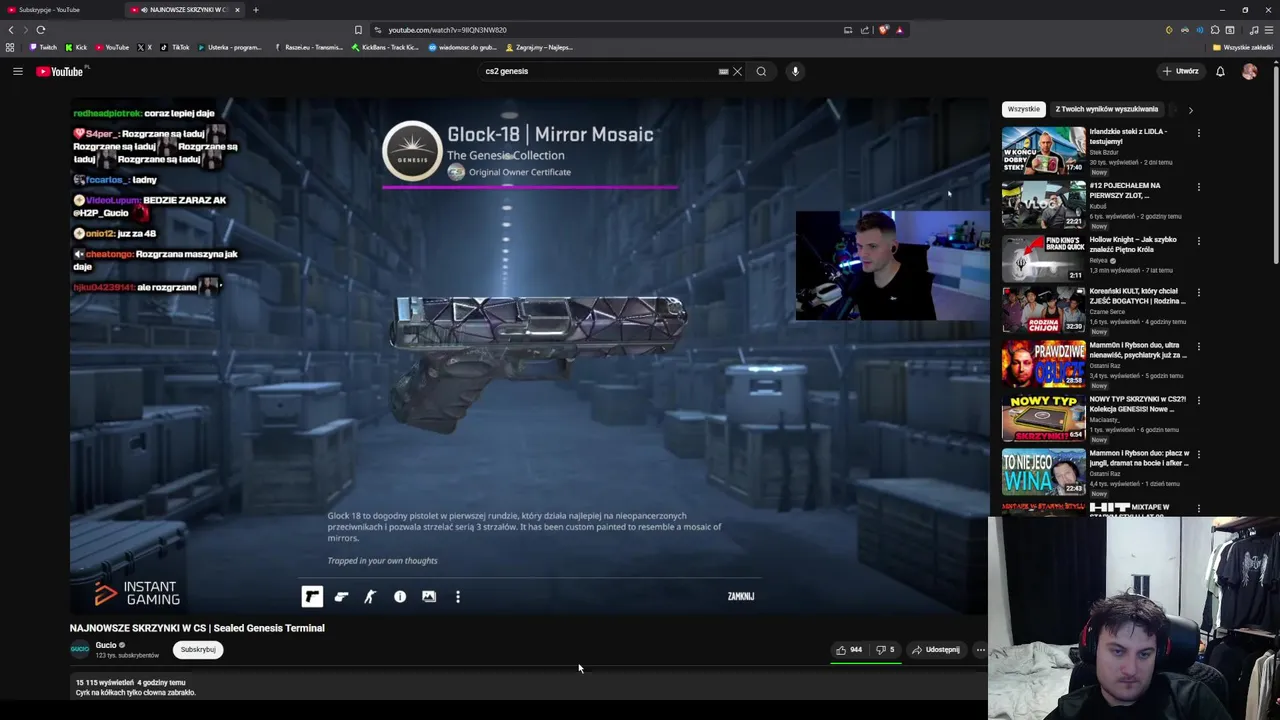Go back with browser back arrow
1280x720 pixels.
(11, 30)
